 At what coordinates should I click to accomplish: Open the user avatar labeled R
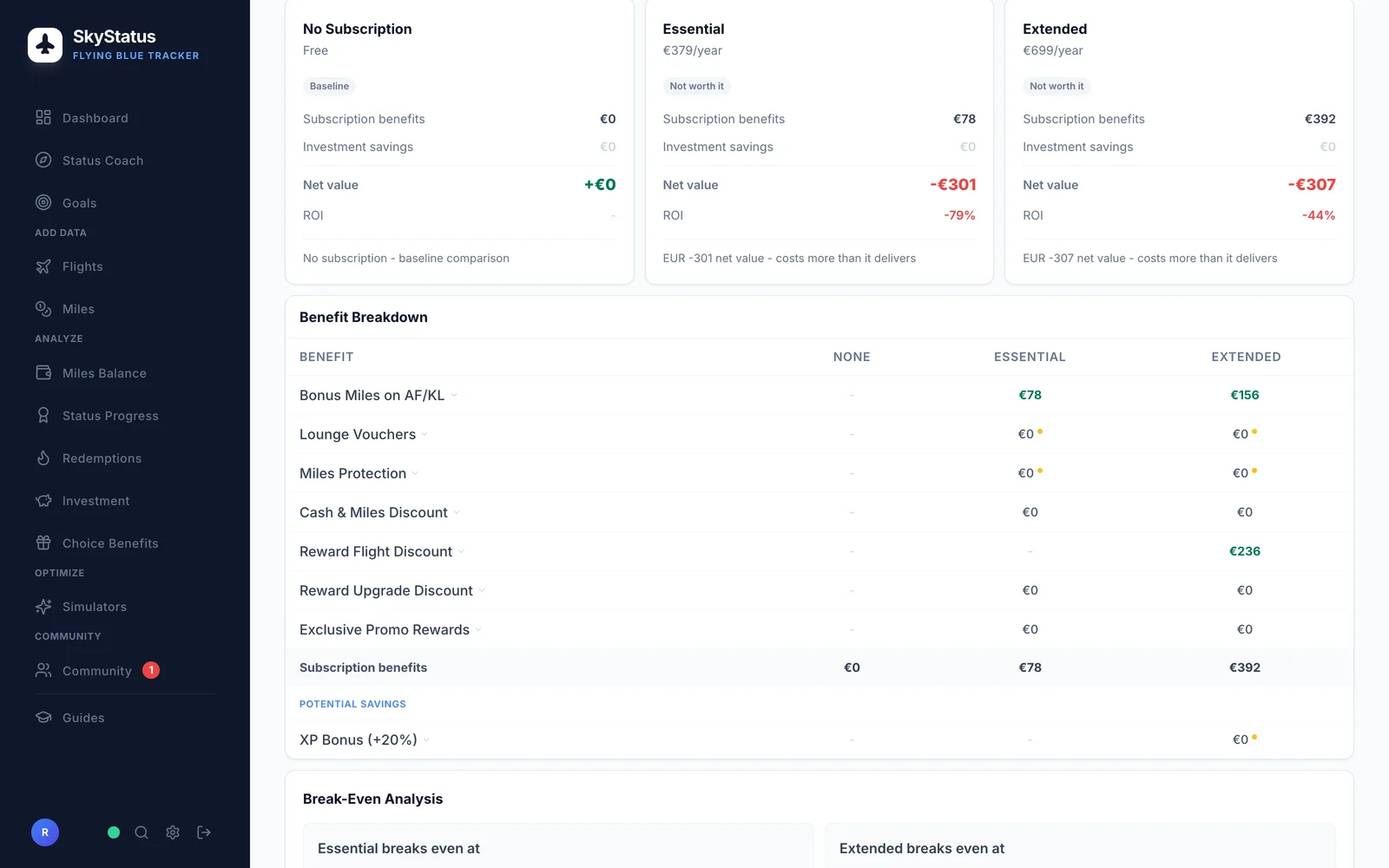click(x=45, y=832)
